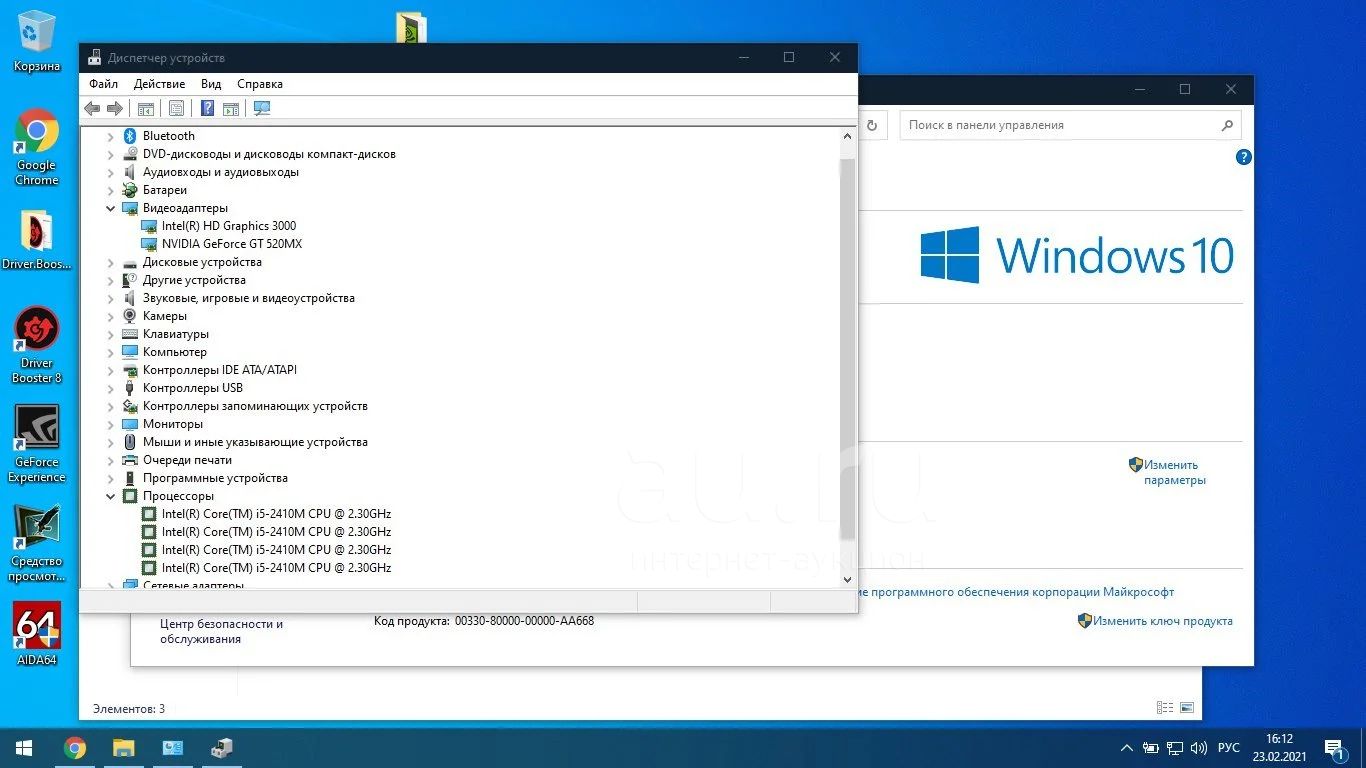Screen dimensions: 1366x768
Task: Click the blue question mark Help icon
Action: 208,108
